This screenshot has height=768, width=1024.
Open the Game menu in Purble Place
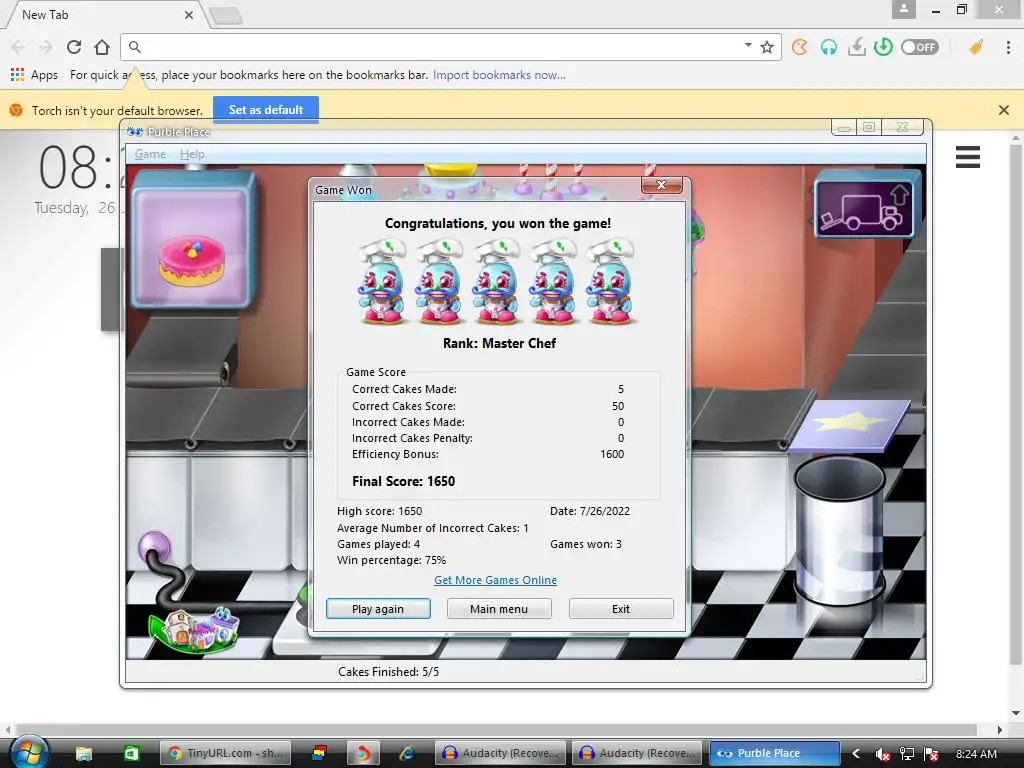(150, 154)
